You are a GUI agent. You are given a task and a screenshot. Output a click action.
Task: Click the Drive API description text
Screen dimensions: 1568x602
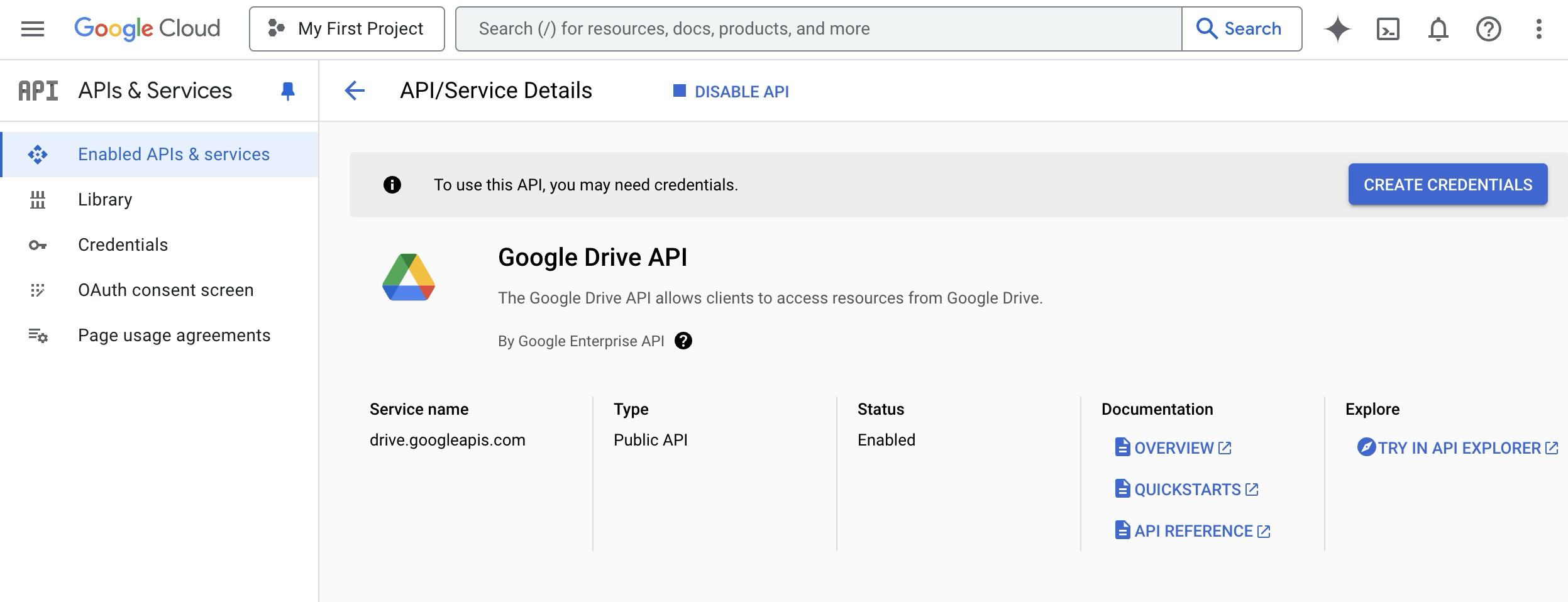770,298
